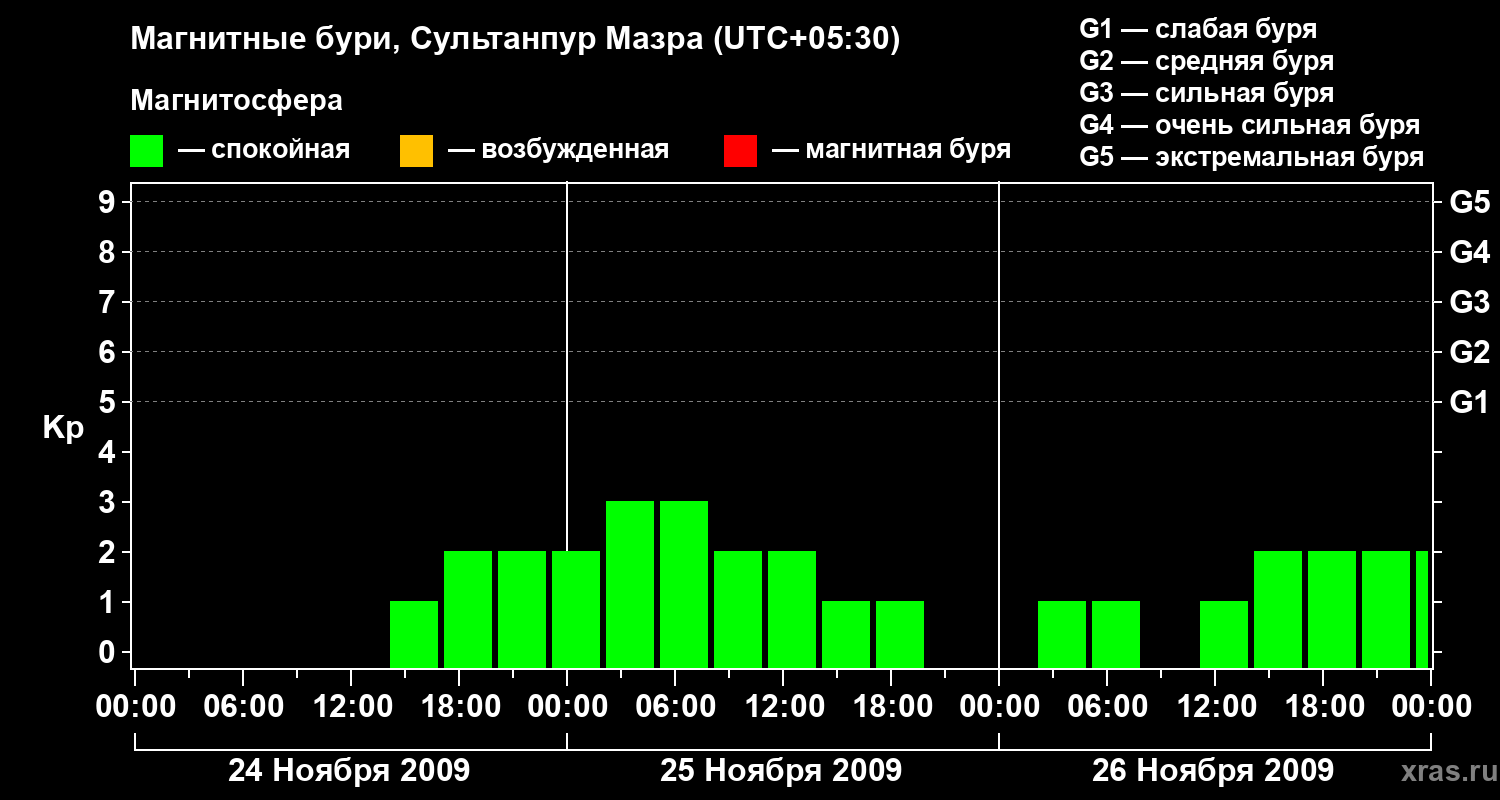The image size is (1500, 800).
Task: Click the Kp 2 bar at 12:00 on 25 November
Action: point(792,609)
